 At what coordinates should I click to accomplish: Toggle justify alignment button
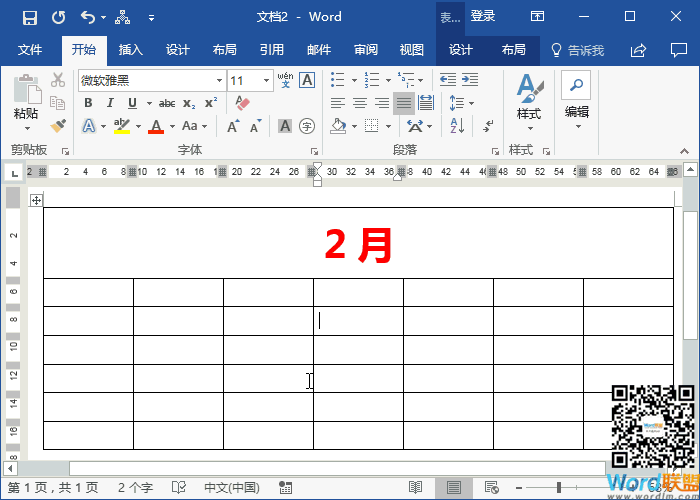404,104
